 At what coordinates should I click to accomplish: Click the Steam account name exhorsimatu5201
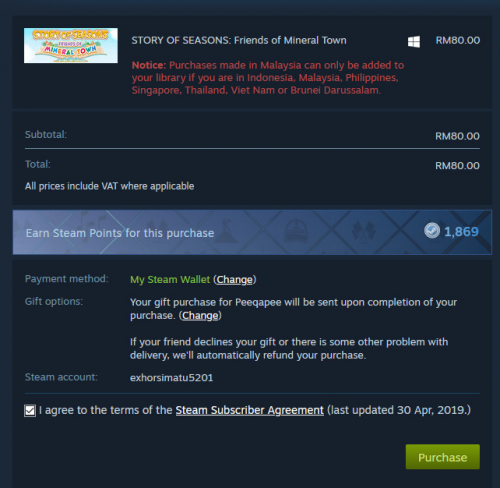click(171, 378)
